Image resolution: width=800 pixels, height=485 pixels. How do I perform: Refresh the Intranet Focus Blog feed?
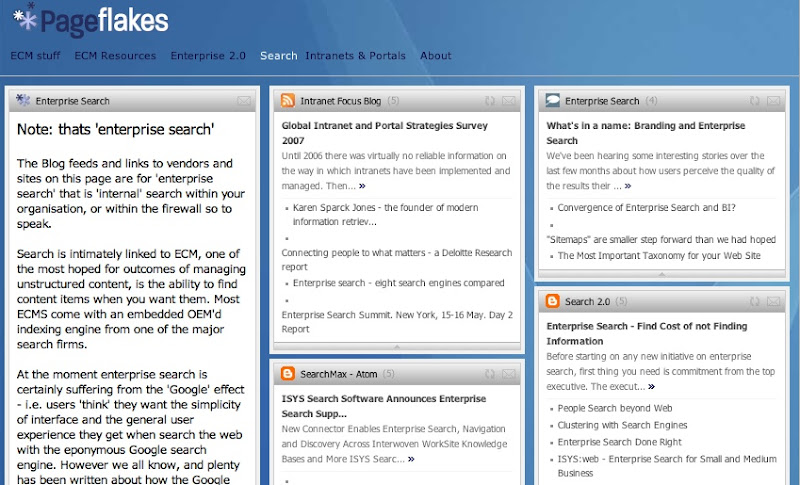click(490, 101)
